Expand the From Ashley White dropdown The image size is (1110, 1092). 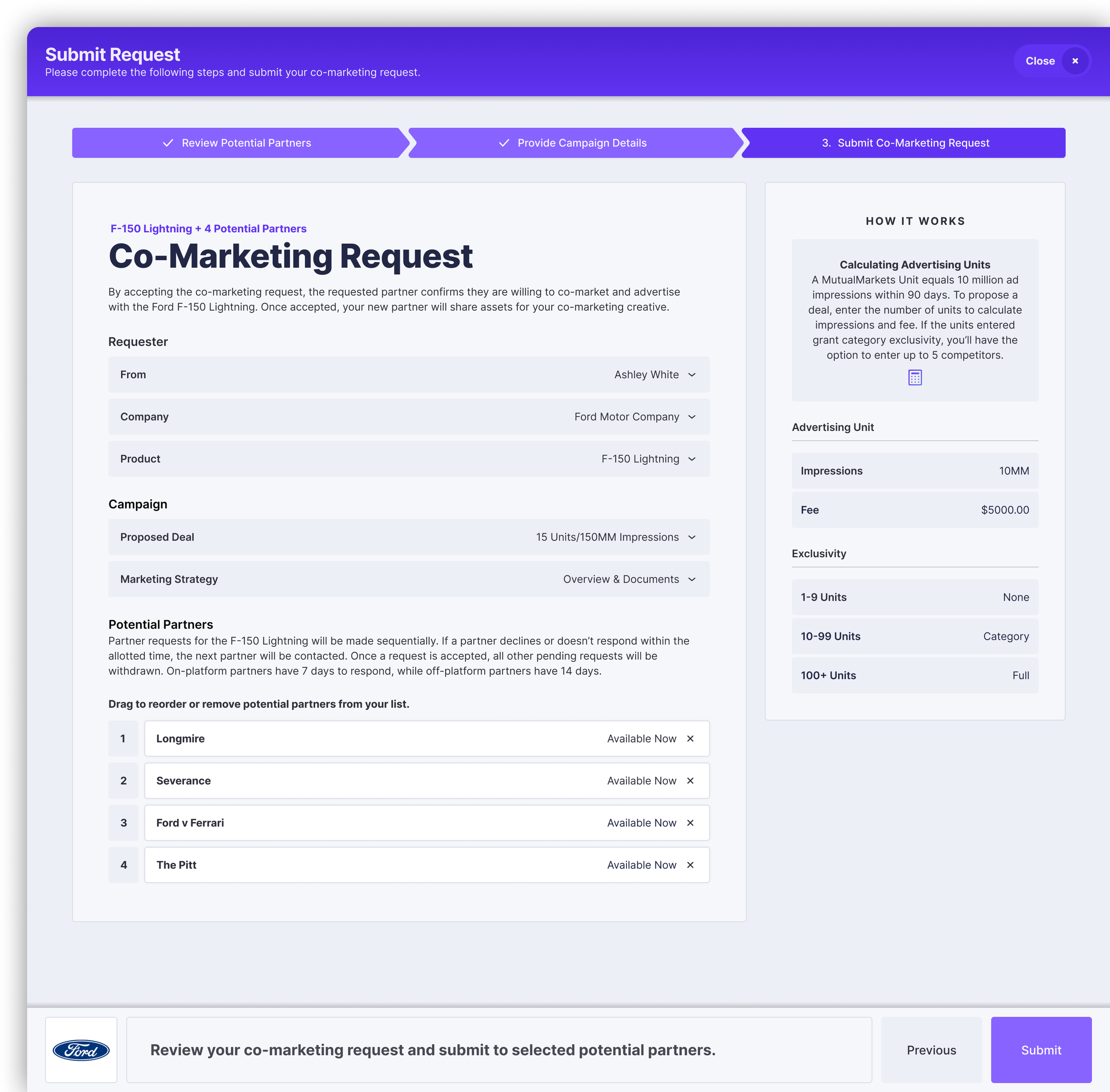[x=691, y=374]
